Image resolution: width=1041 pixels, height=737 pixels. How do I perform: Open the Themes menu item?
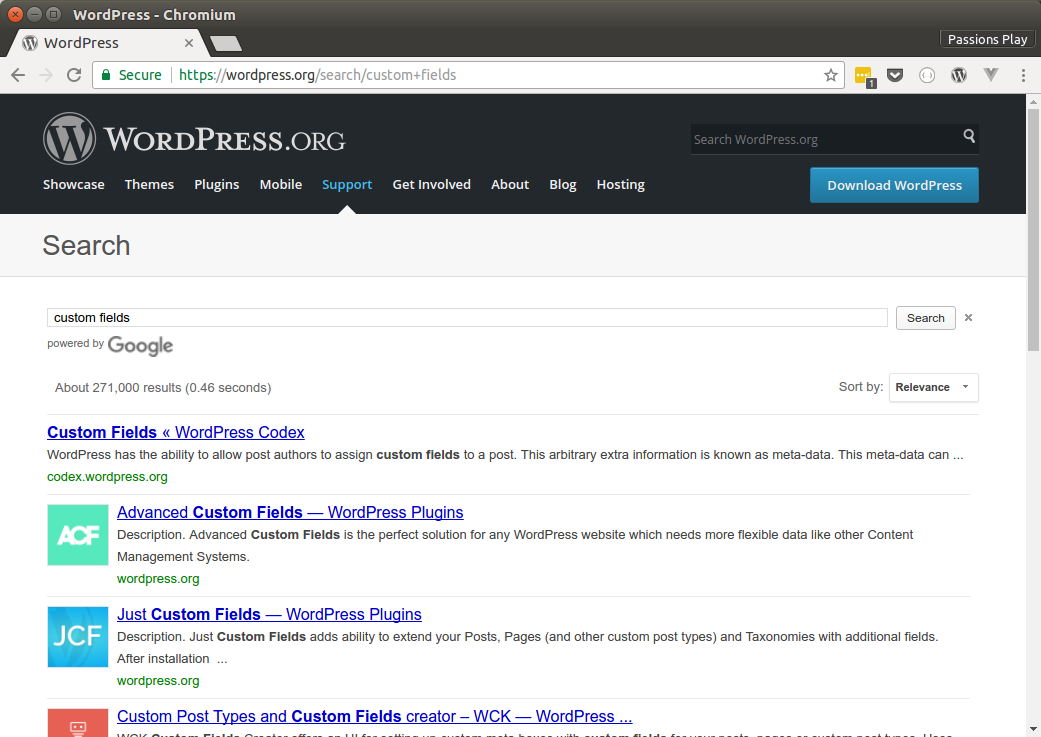coord(149,185)
